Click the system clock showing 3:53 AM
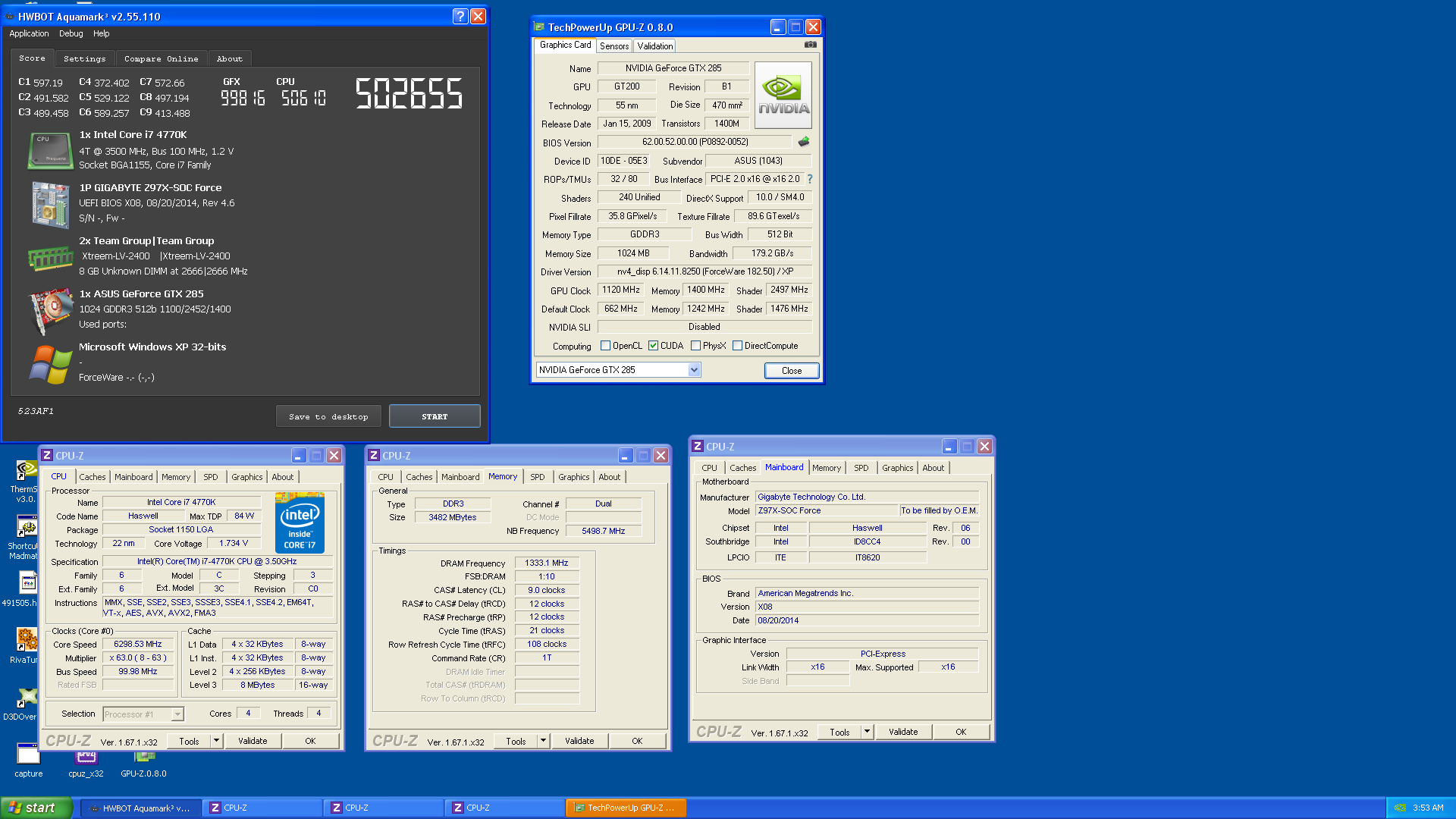 (x=1429, y=808)
